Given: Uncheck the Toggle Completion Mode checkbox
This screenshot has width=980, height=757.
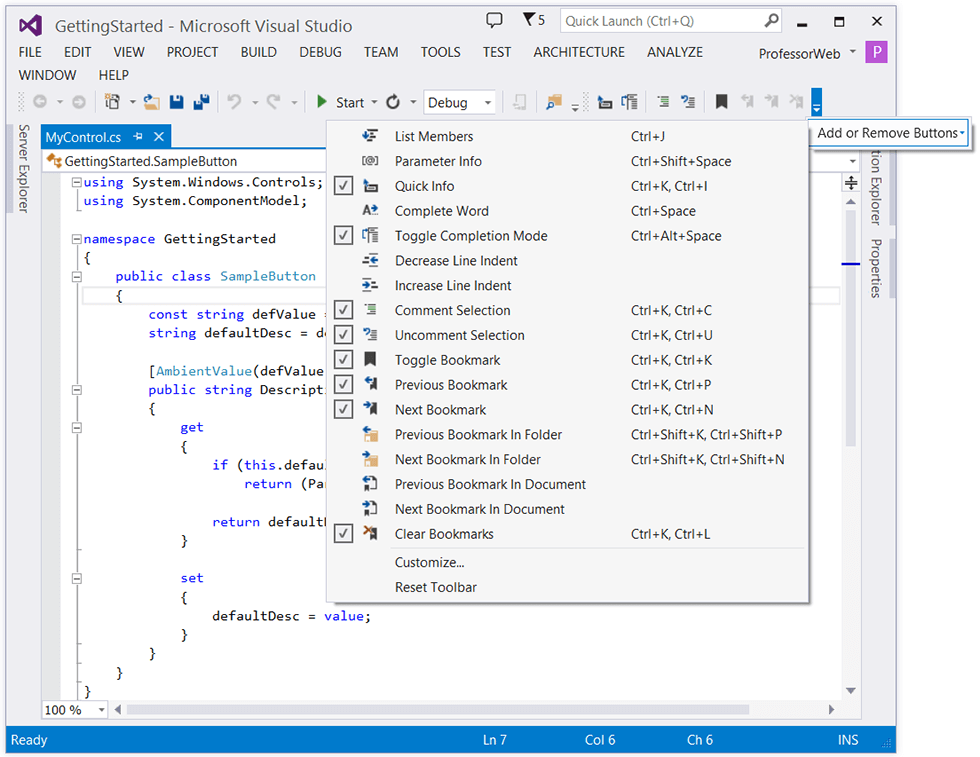Looking at the screenshot, I should (343, 235).
